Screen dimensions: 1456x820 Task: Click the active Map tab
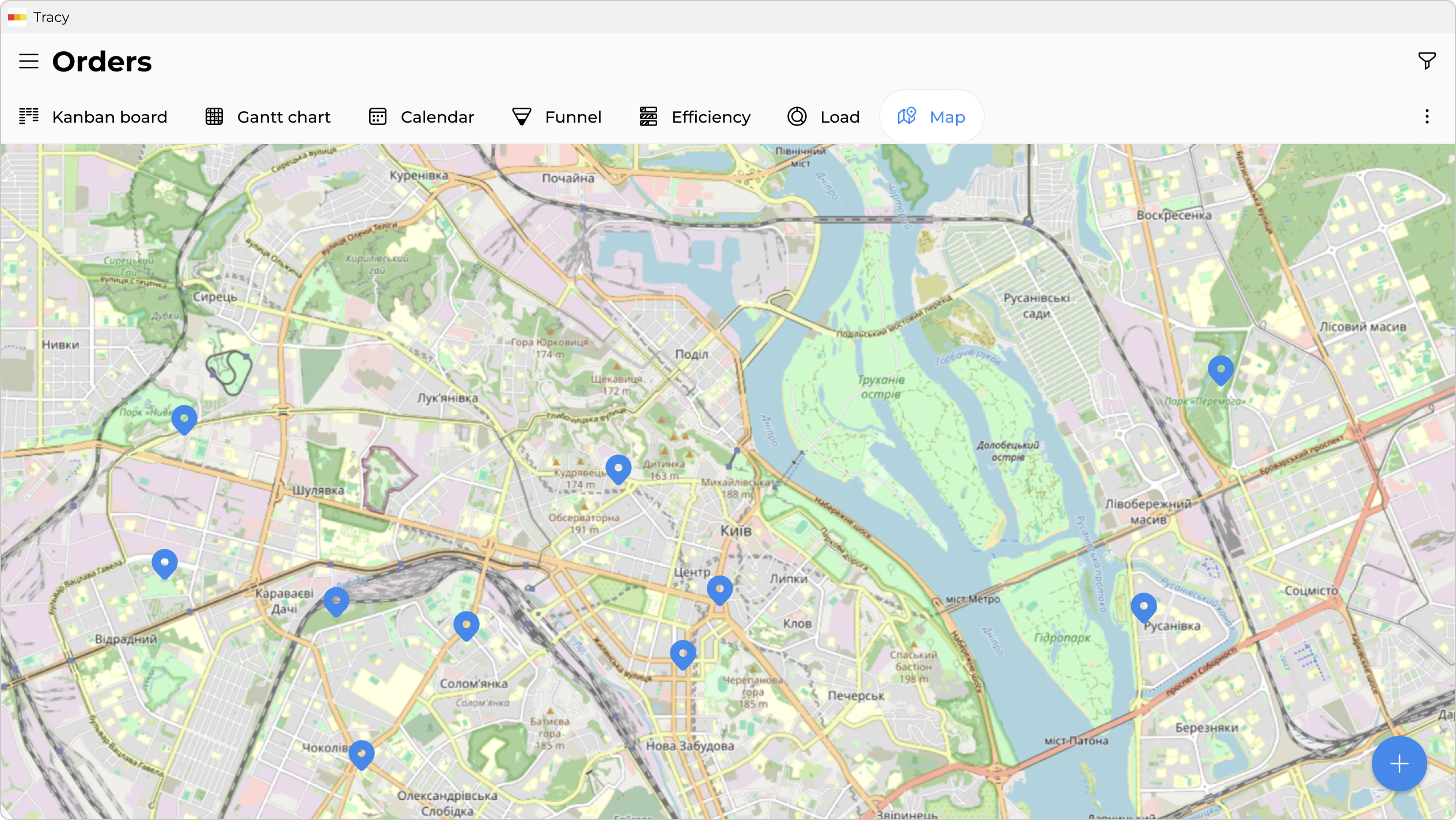point(931,117)
